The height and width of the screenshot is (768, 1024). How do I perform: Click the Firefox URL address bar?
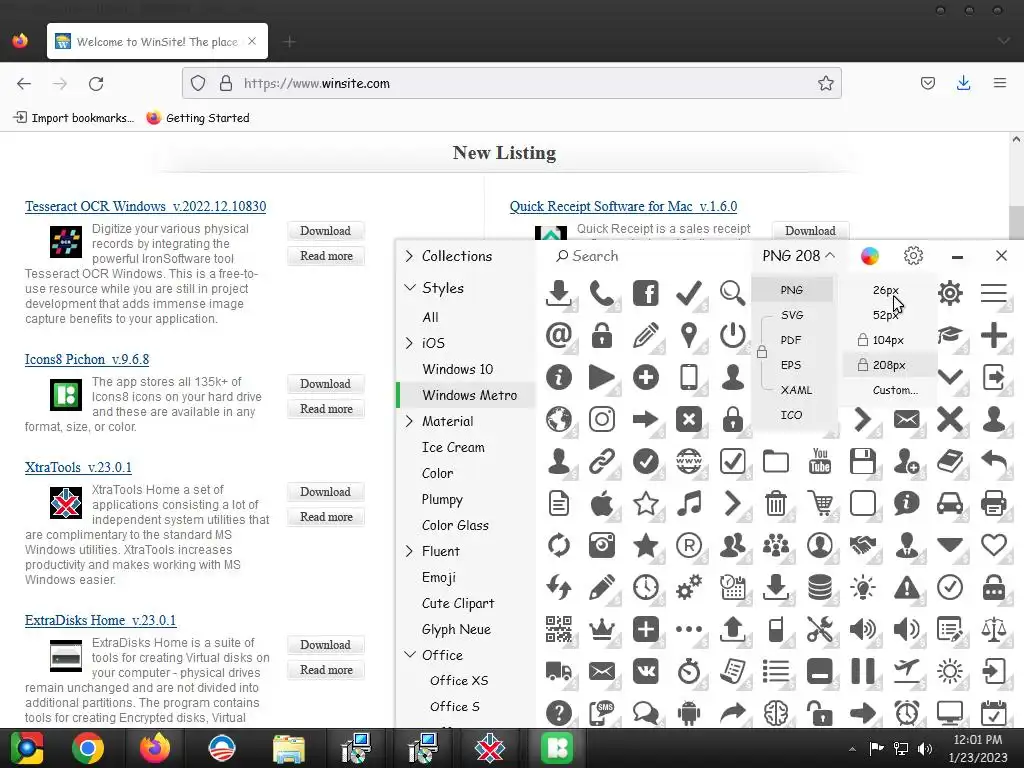pos(512,84)
